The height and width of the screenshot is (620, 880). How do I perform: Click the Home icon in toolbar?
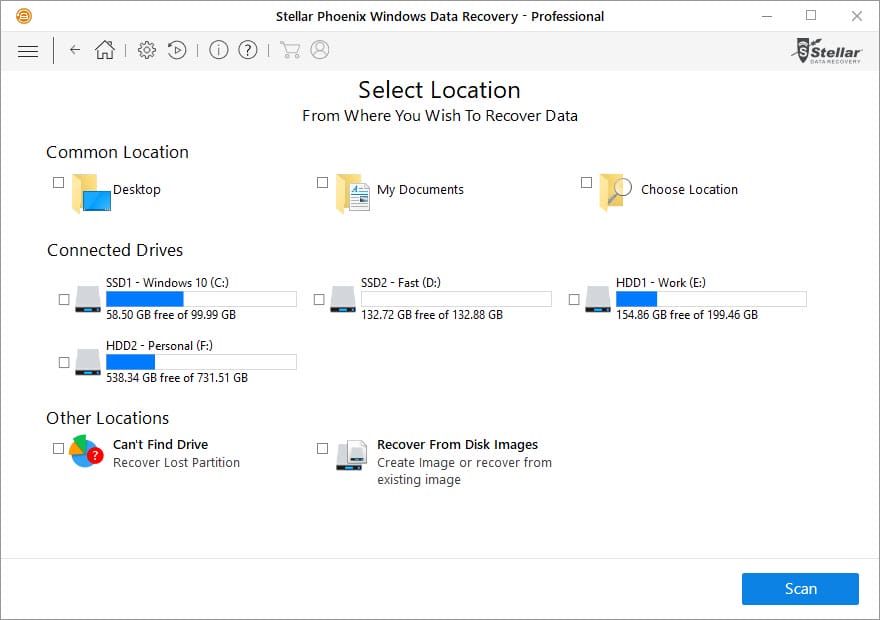(x=105, y=50)
